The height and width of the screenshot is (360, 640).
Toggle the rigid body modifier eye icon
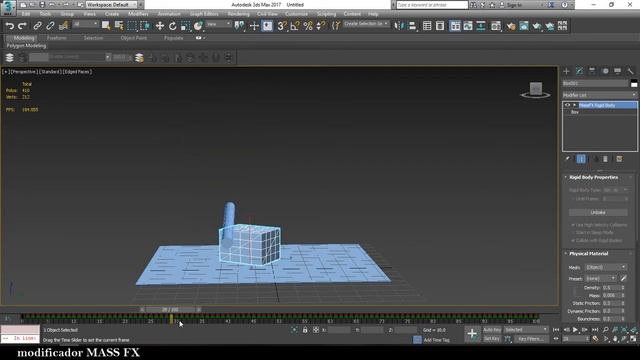[x=567, y=105]
